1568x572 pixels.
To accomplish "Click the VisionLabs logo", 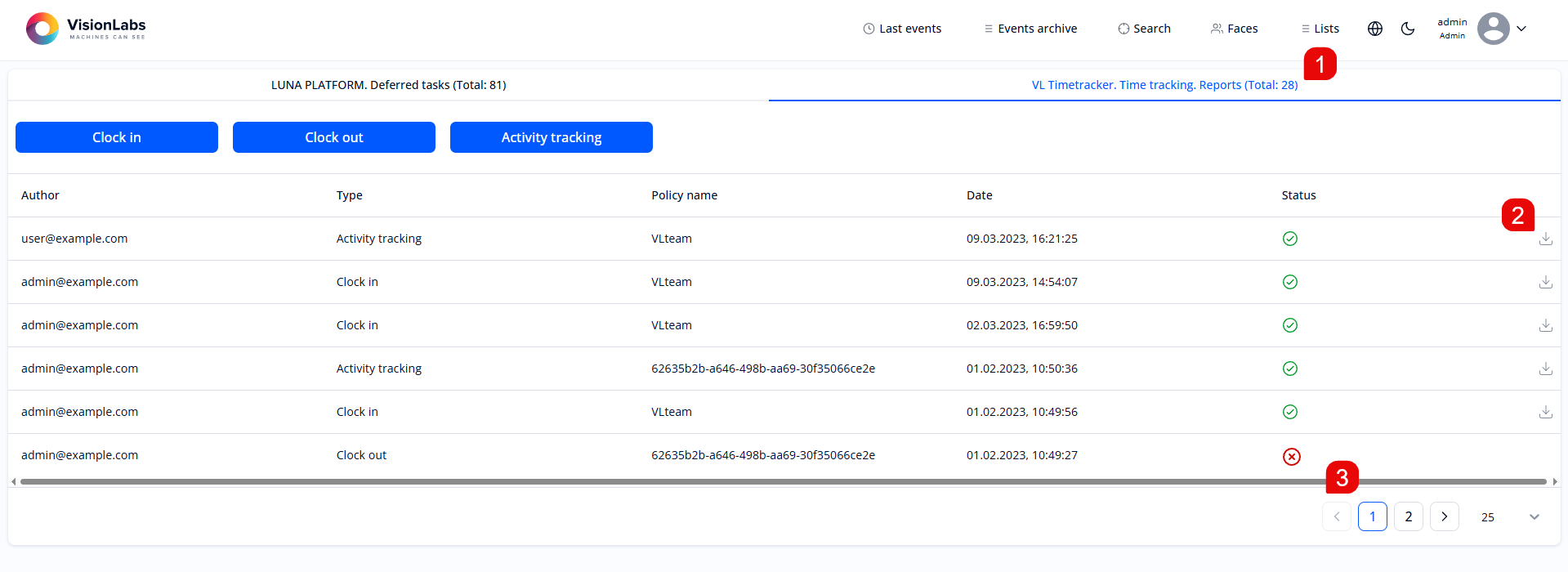I will (x=86, y=29).
